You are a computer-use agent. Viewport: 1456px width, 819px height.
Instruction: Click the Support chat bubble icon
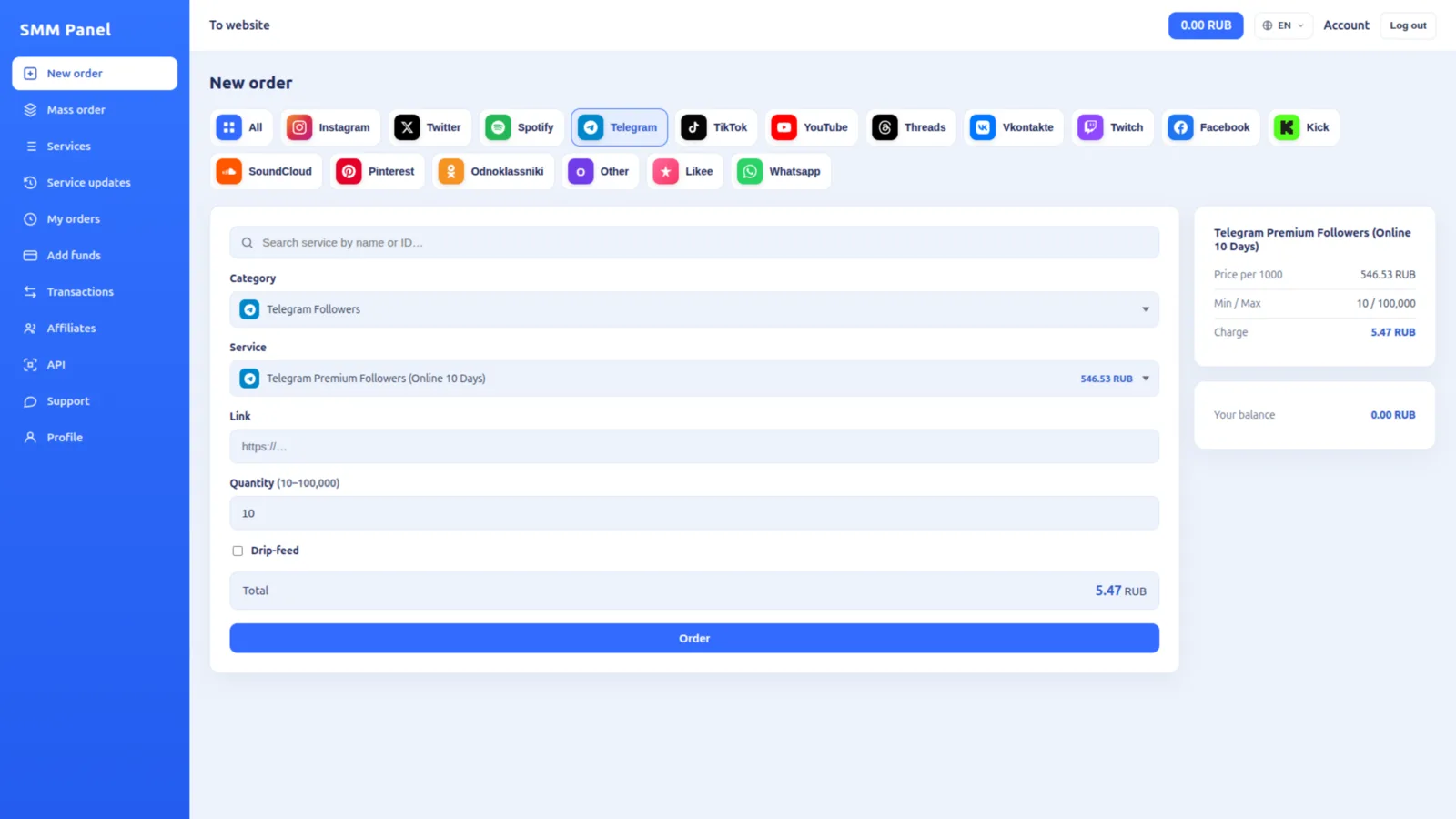point(30,401)
